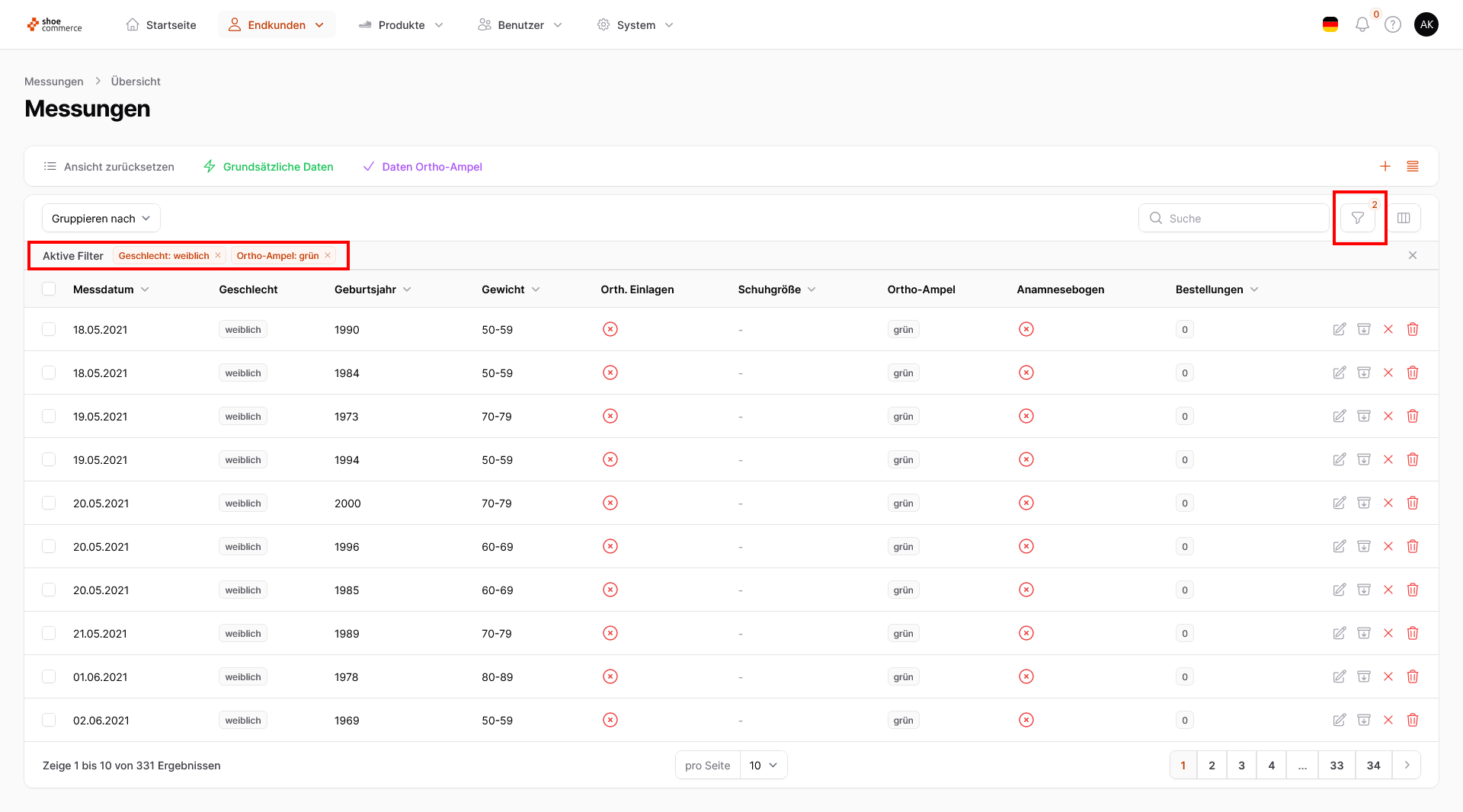The width and height of the screenshot is (1463, 812).
Task: Archive the 1973 birth year measurement row
Action: pyautogui.click(x=1364, y=417)
